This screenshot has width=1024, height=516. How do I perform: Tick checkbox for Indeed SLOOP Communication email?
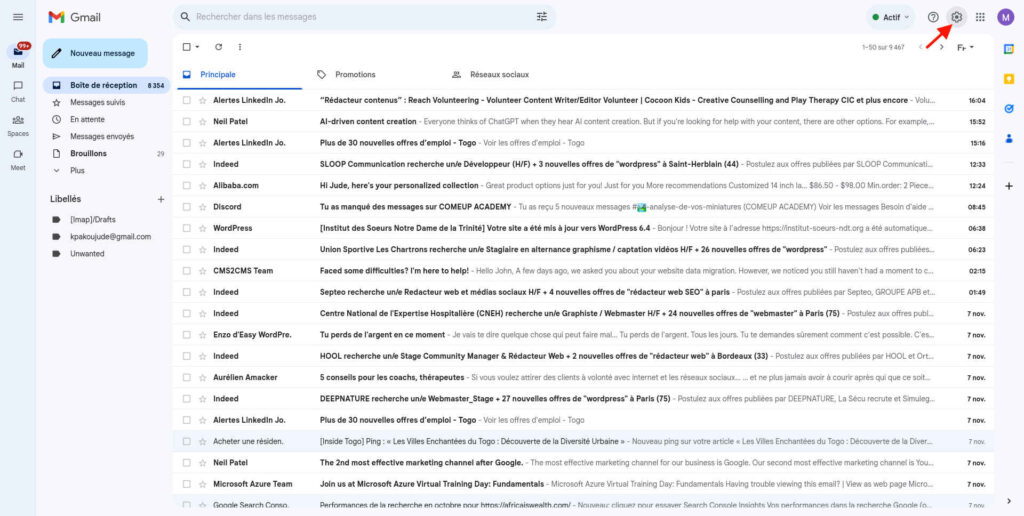pos(187,164)
